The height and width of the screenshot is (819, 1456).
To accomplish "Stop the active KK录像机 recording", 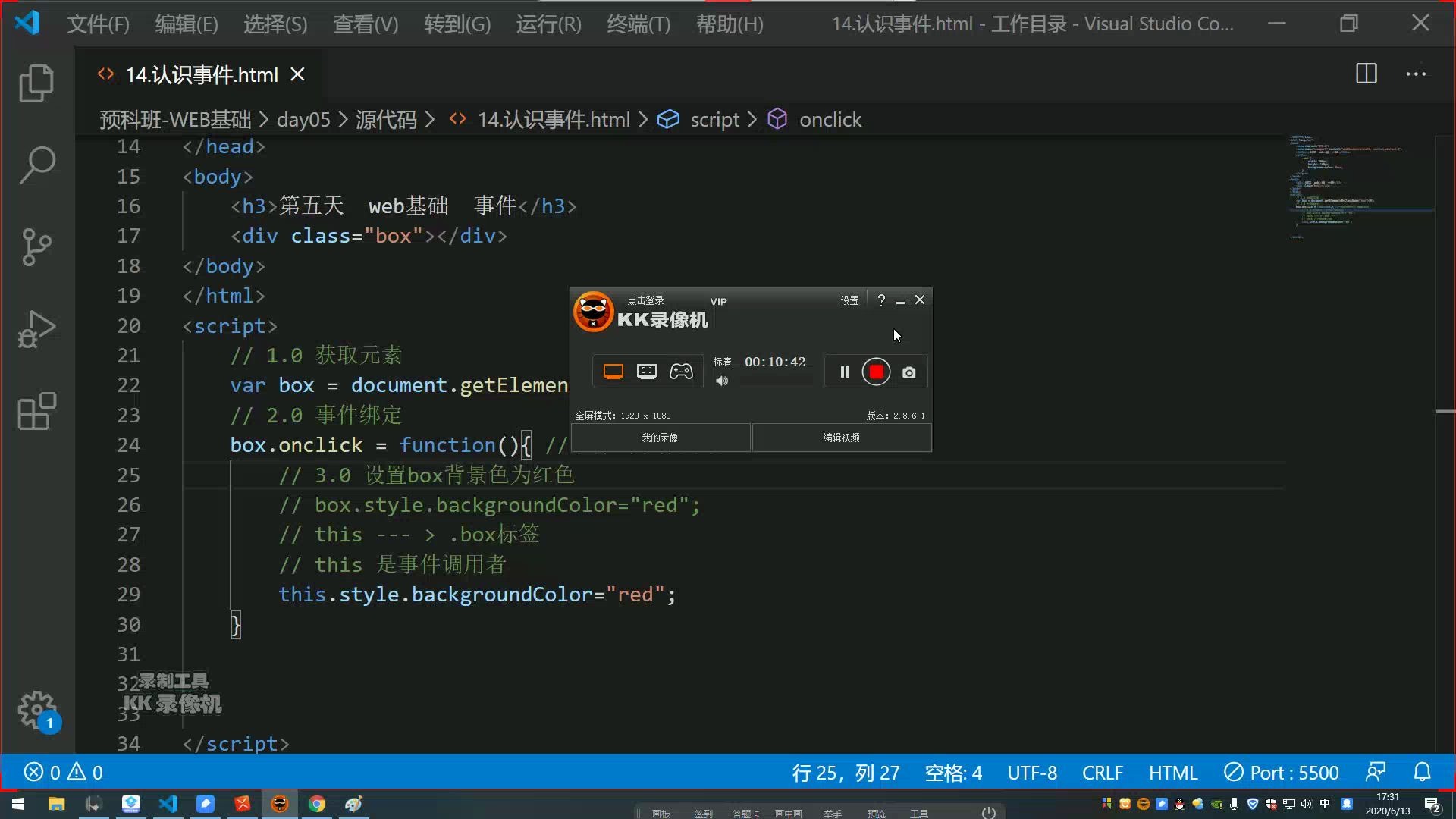I will point(875,372).
